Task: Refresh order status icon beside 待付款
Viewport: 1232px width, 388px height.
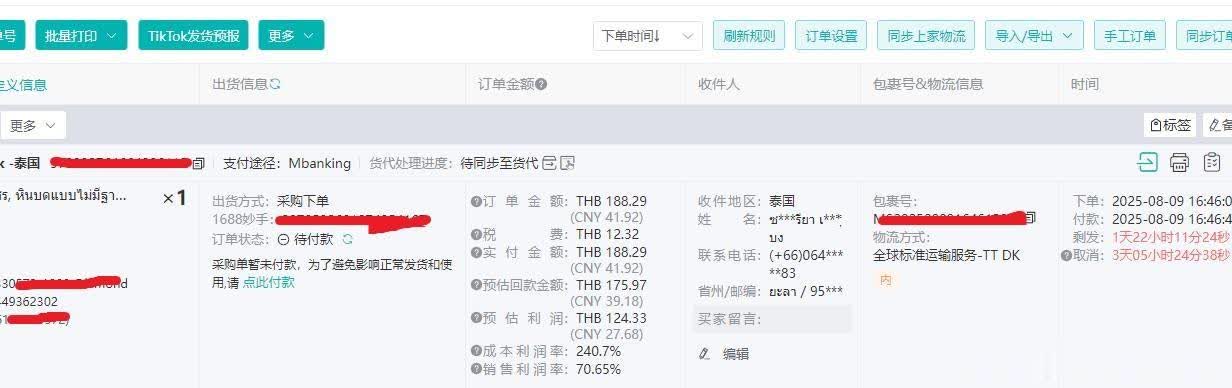Action: click(347, 239)
